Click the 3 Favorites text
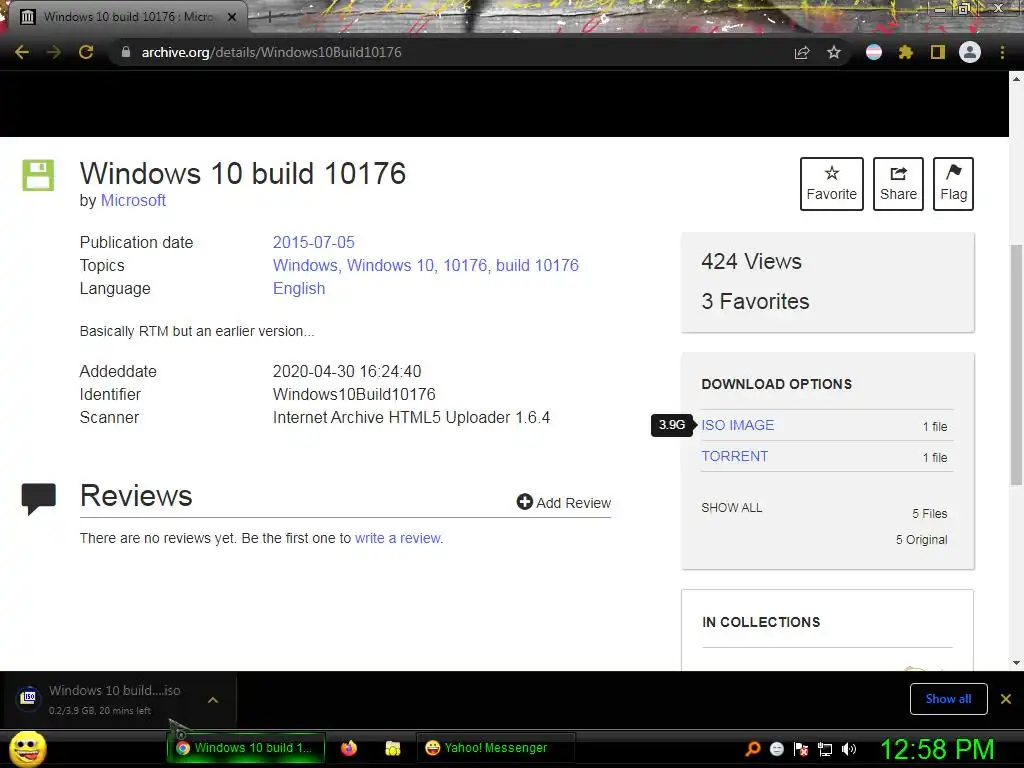Image resolution: width=1024 pixels, height=768 pixels. click(755, 301)
